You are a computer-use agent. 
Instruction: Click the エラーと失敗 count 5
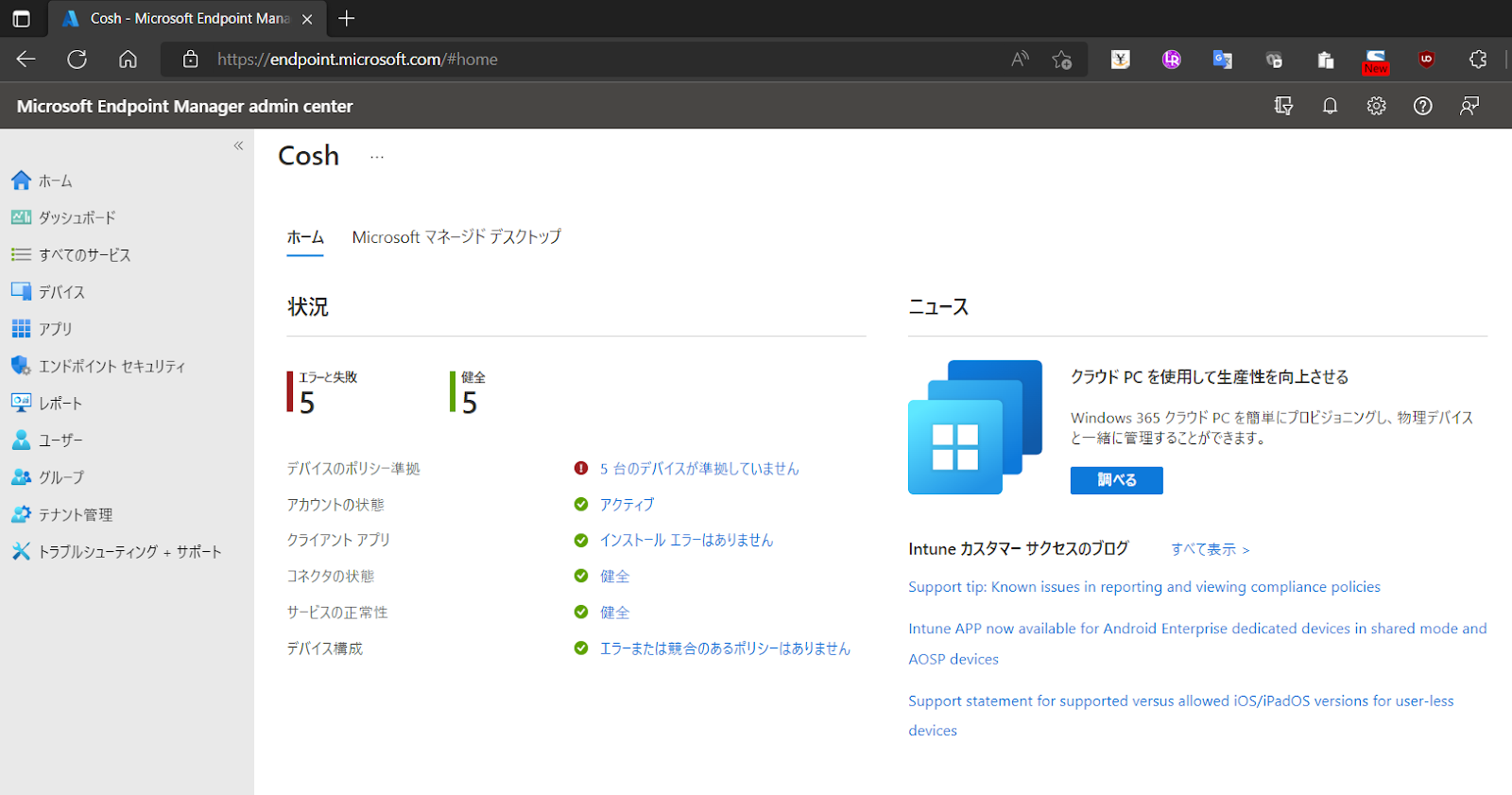click(x=306, y=404)
